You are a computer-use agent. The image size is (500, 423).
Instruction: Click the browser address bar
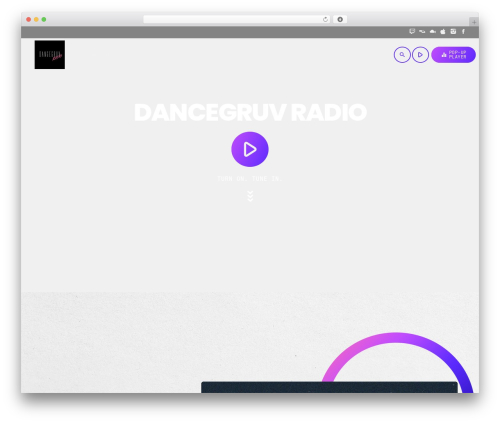coord(237,19)
